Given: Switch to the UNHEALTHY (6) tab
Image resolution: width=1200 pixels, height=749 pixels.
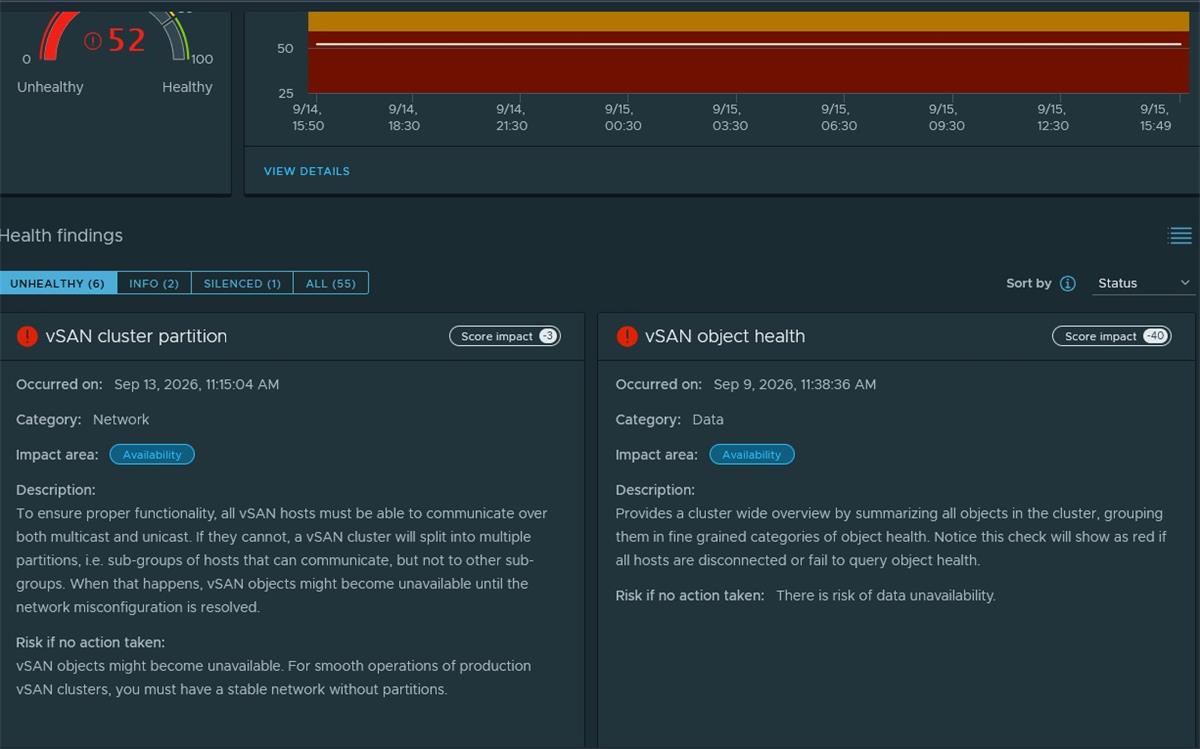Looking at the screenshot, I should (58, 283).
